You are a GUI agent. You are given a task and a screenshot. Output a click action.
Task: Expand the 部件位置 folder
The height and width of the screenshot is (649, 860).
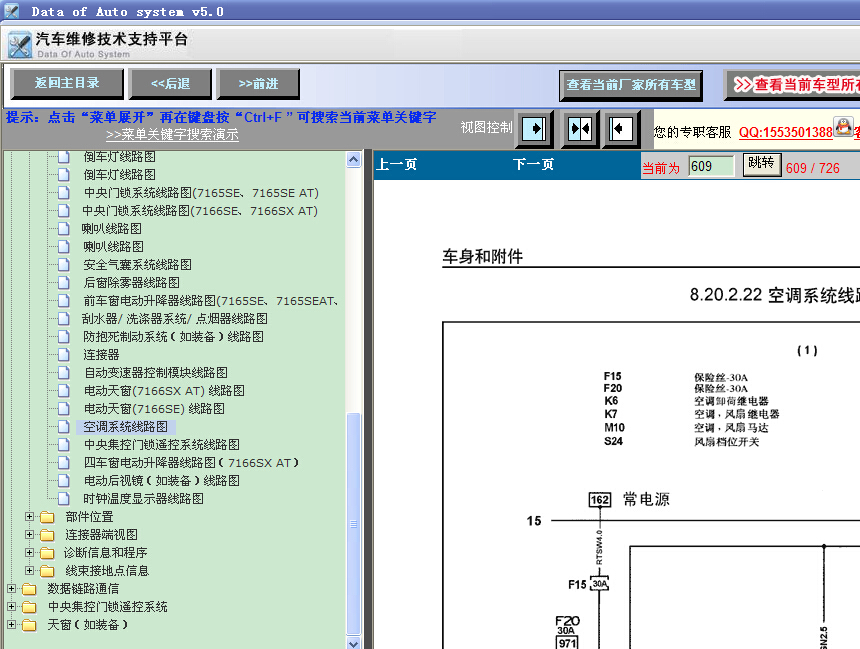(30, 517)
